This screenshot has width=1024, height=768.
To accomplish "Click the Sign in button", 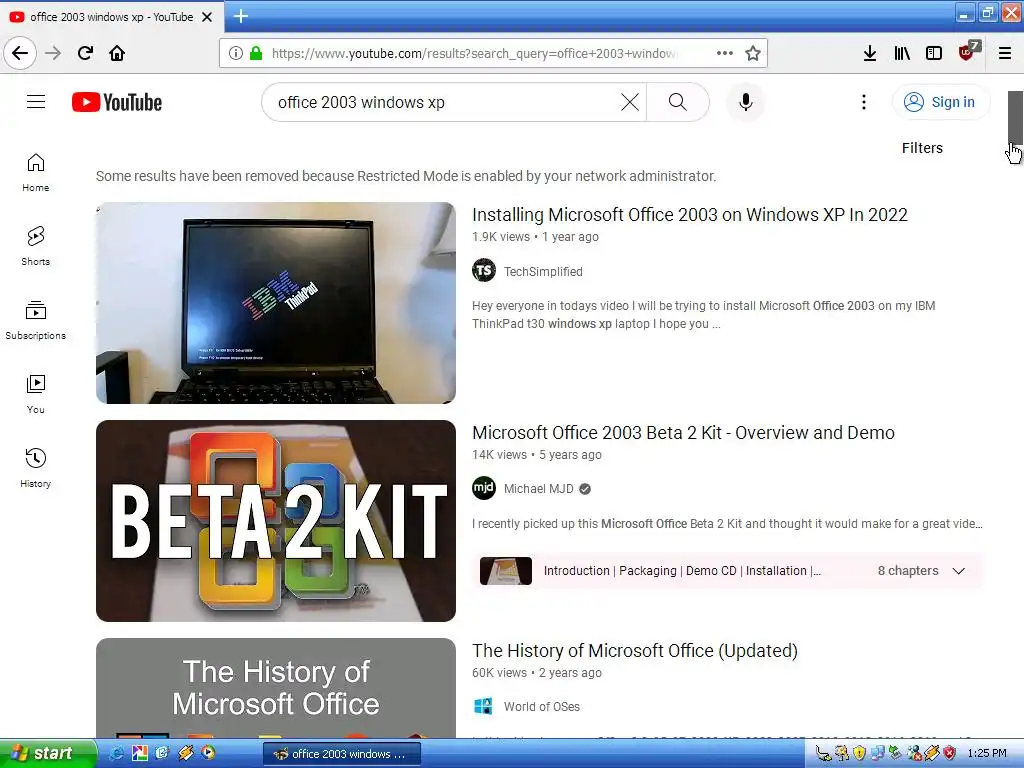I will point(940,102).
